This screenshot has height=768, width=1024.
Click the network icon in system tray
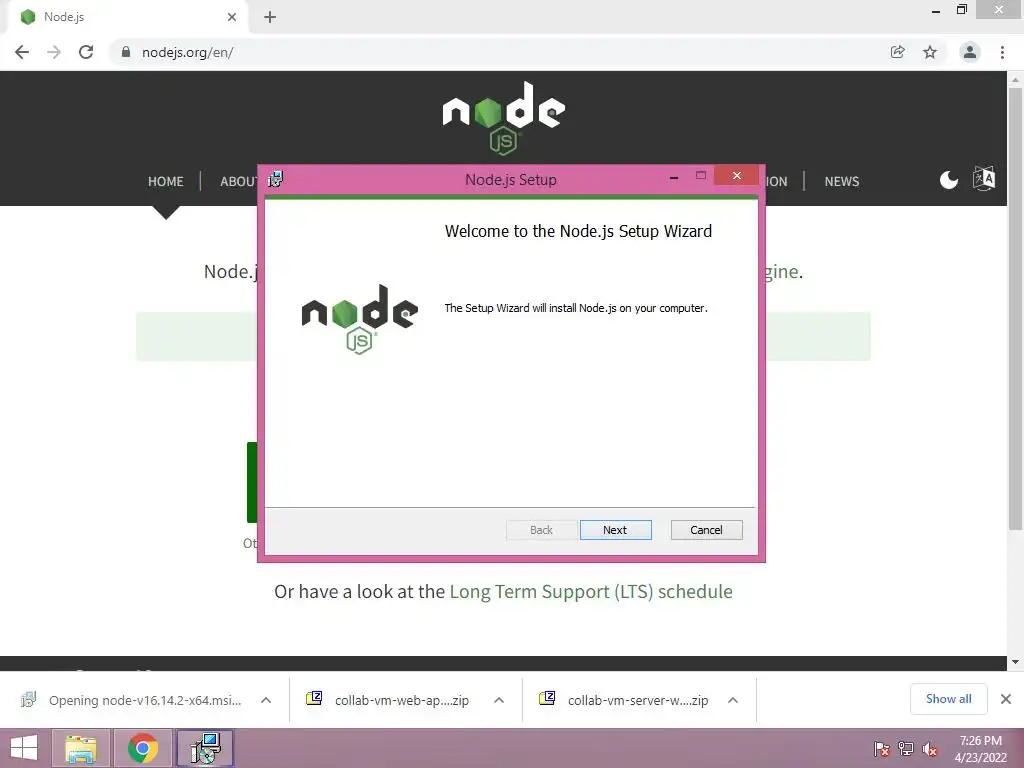[x=906, y=749]
